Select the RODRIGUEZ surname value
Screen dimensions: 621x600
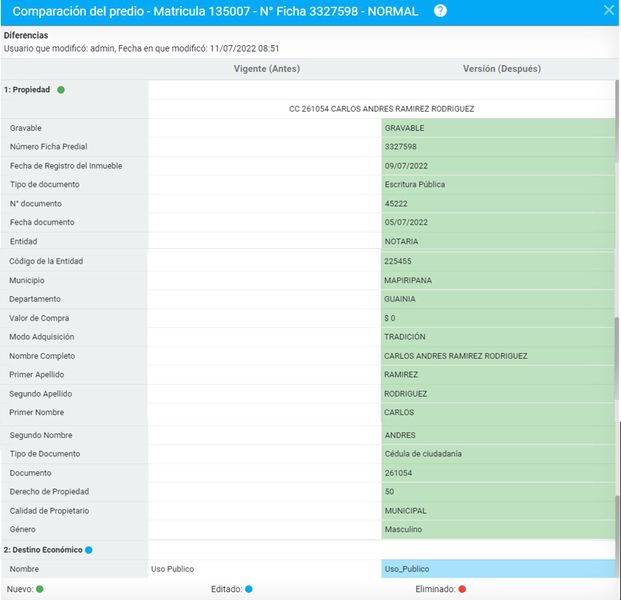pyautogui.click(x=406, y=394)
